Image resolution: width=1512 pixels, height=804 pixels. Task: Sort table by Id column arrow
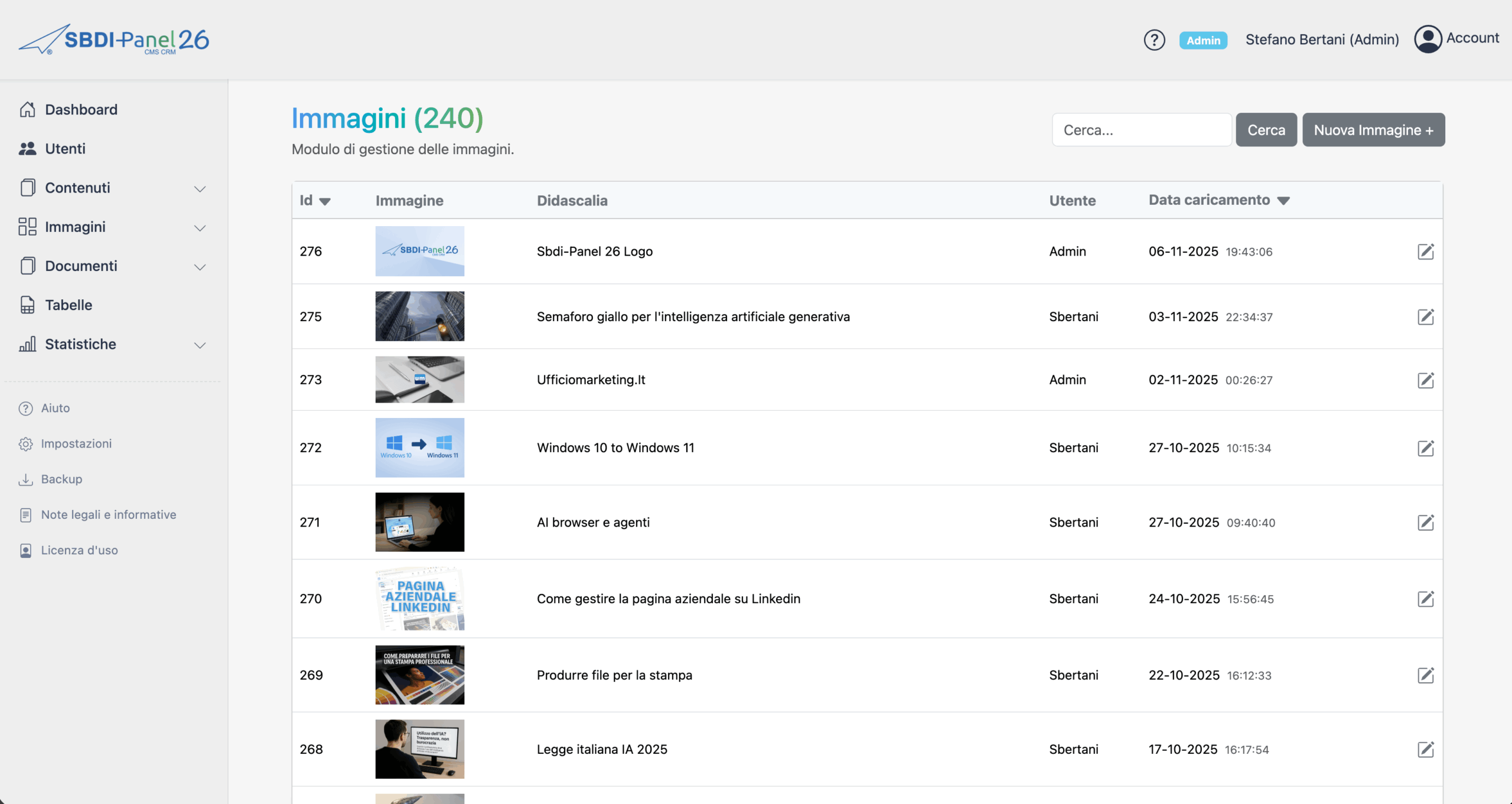coord(324,201)
